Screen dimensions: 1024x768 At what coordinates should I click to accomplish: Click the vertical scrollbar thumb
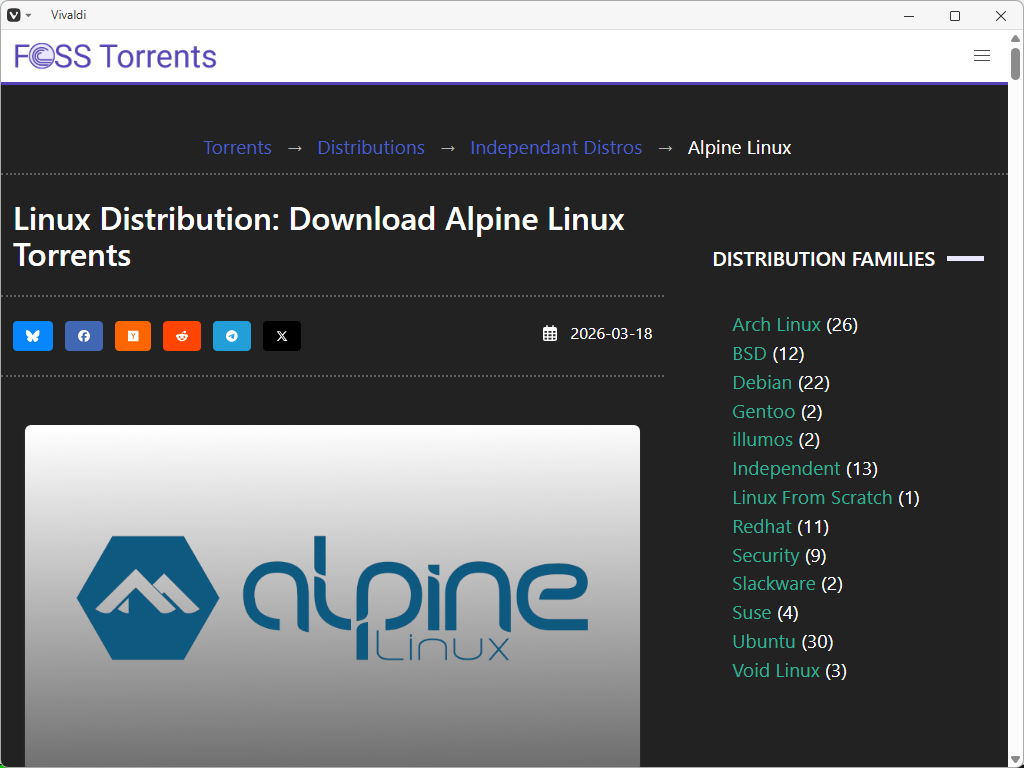tap(1015, 63)
